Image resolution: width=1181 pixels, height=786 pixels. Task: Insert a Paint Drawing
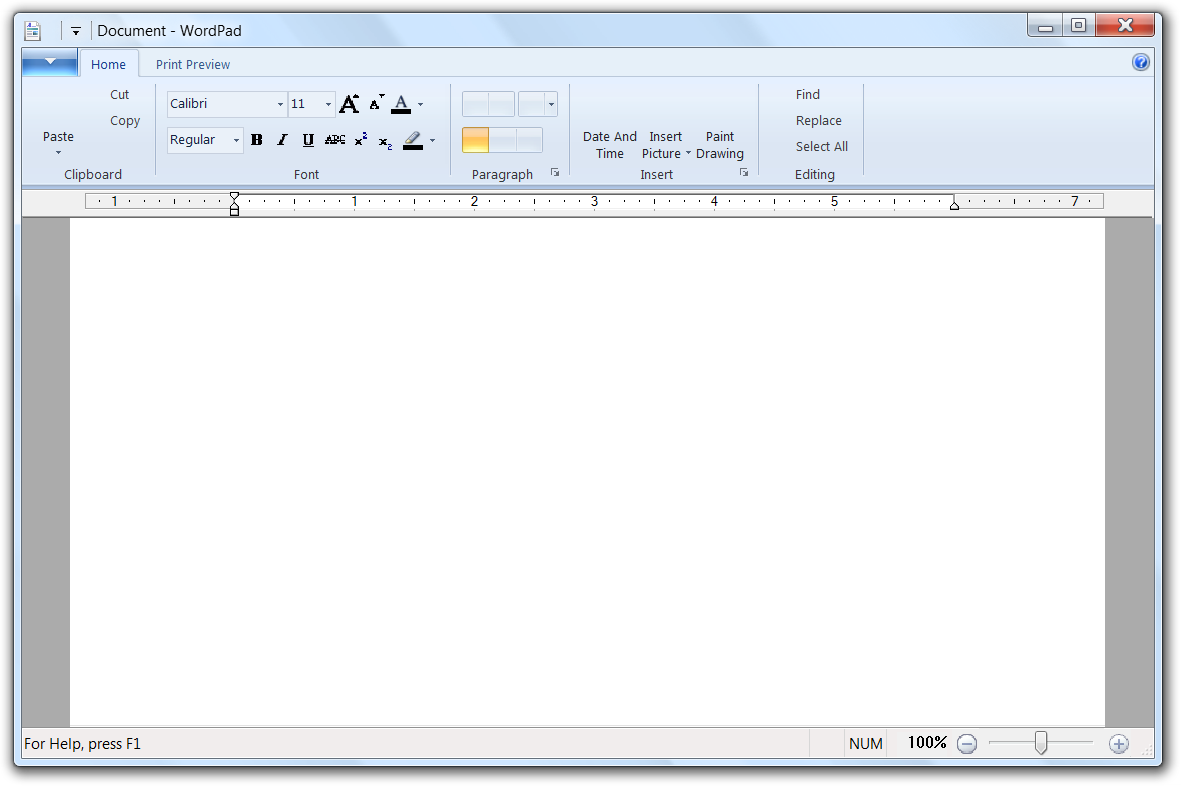[x=720, y=145]
